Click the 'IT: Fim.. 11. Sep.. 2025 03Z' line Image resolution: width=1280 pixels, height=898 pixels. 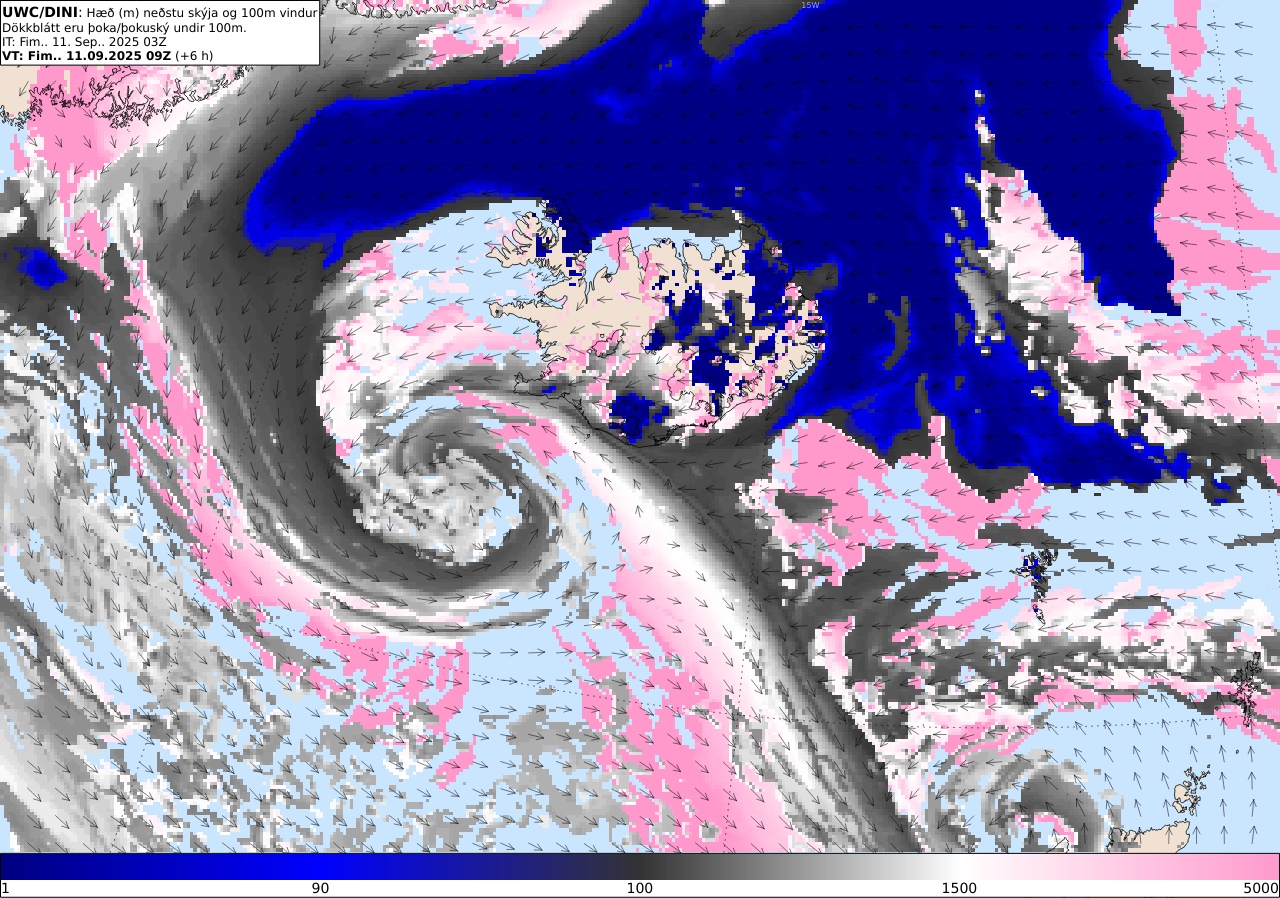pyautogui.click(x=84, y=42)
